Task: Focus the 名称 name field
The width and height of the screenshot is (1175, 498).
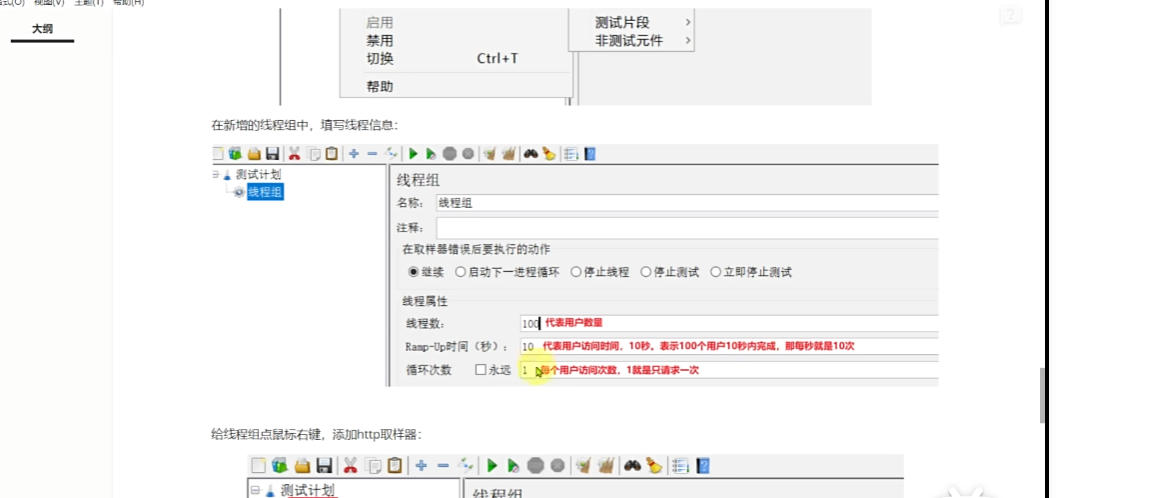Action: [x=687, y=203]
